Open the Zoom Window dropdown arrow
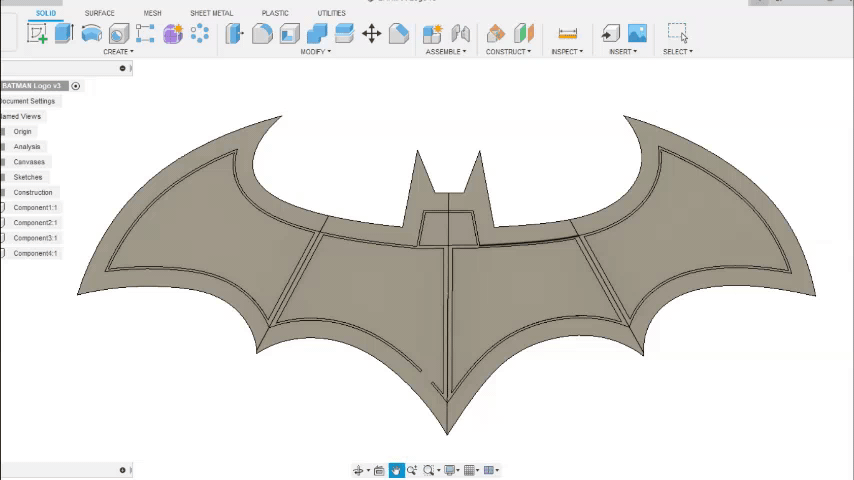The image size is (854, 480). (x=438, y=471)
